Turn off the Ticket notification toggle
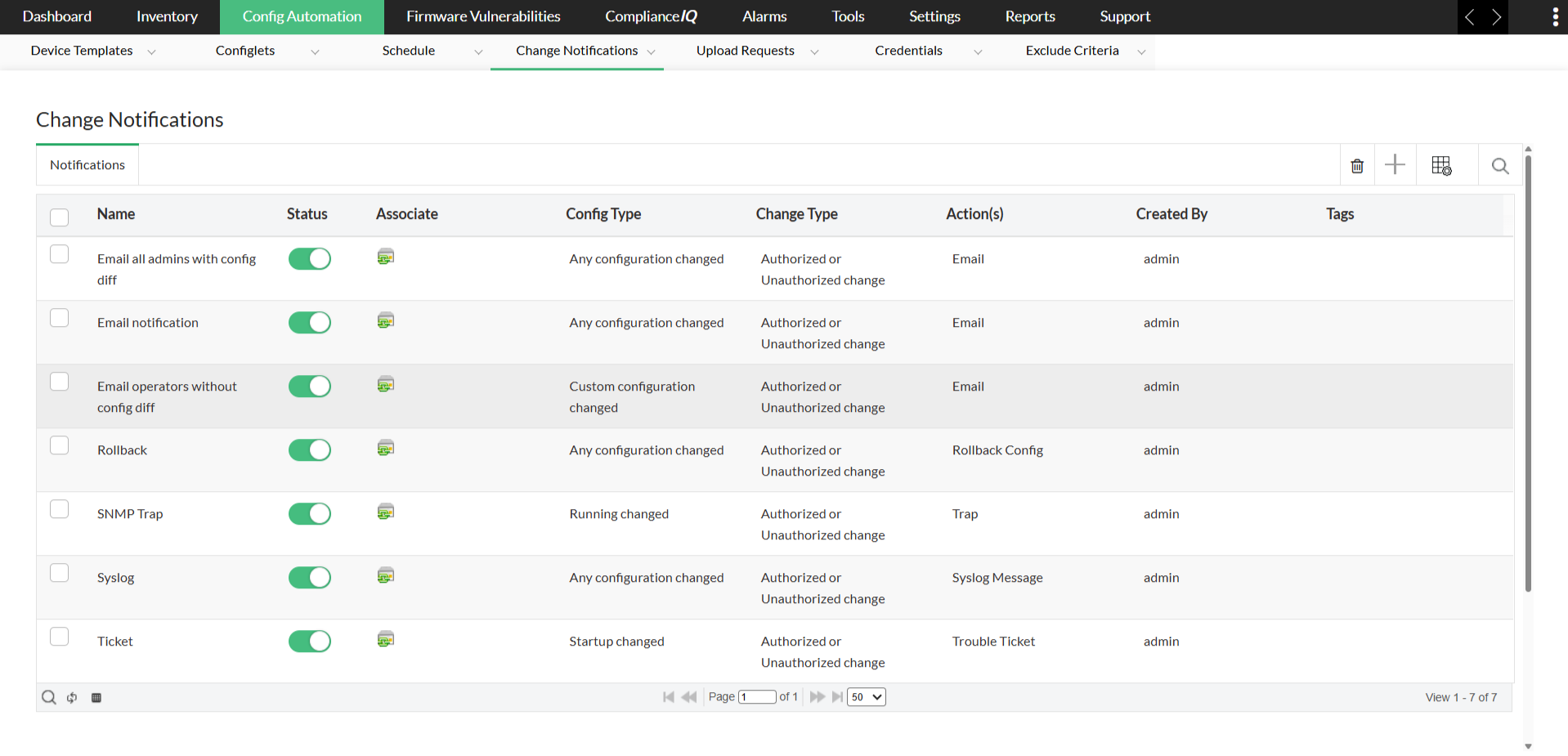The width and height of the screenshot is (1568, 756). [x=310, y=642]
